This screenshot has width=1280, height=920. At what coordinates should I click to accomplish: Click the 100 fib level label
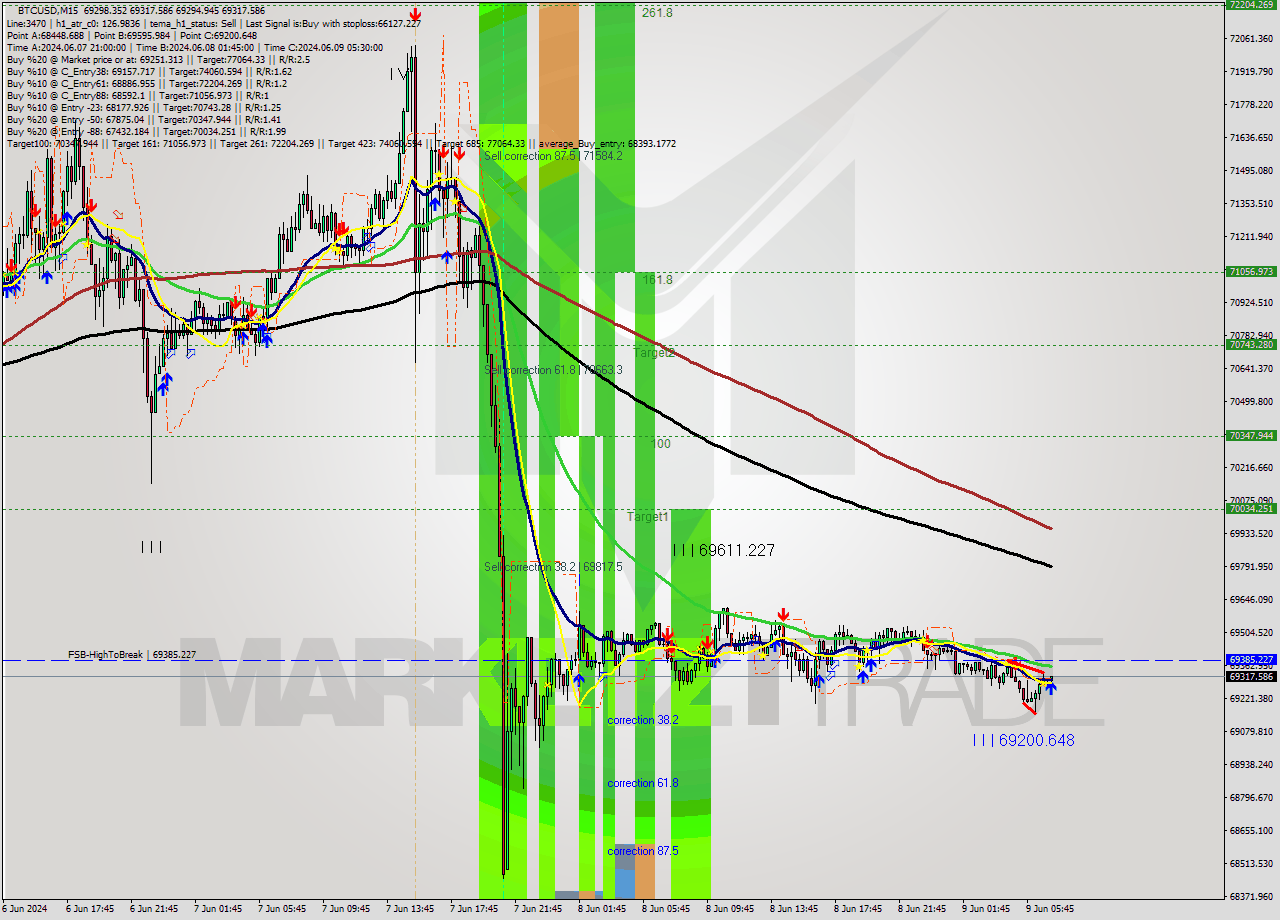click(661, 443)
